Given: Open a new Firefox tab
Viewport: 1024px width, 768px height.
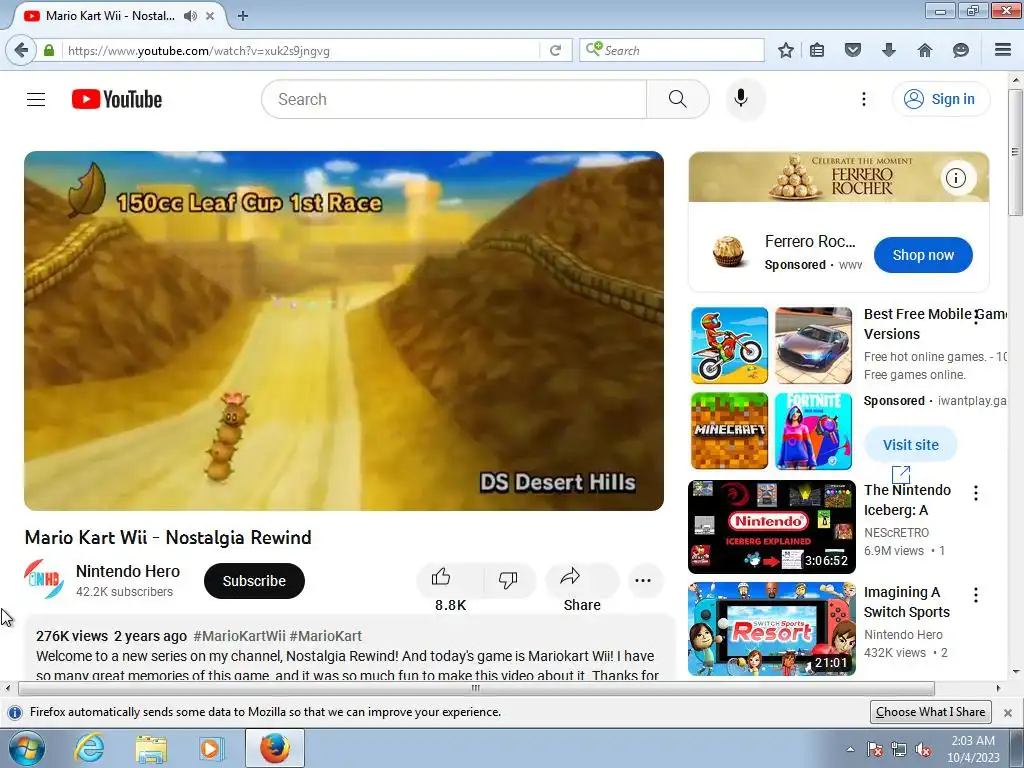Looking at the screenshot, I should (242, 16).
